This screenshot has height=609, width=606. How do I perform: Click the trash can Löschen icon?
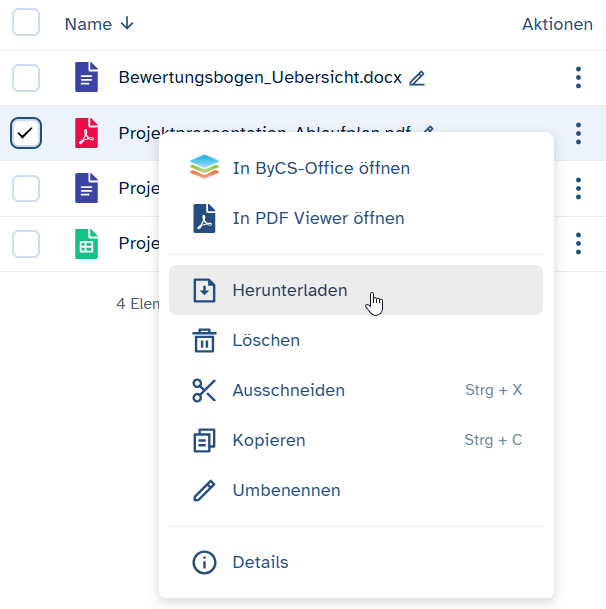tap(204, 341)
